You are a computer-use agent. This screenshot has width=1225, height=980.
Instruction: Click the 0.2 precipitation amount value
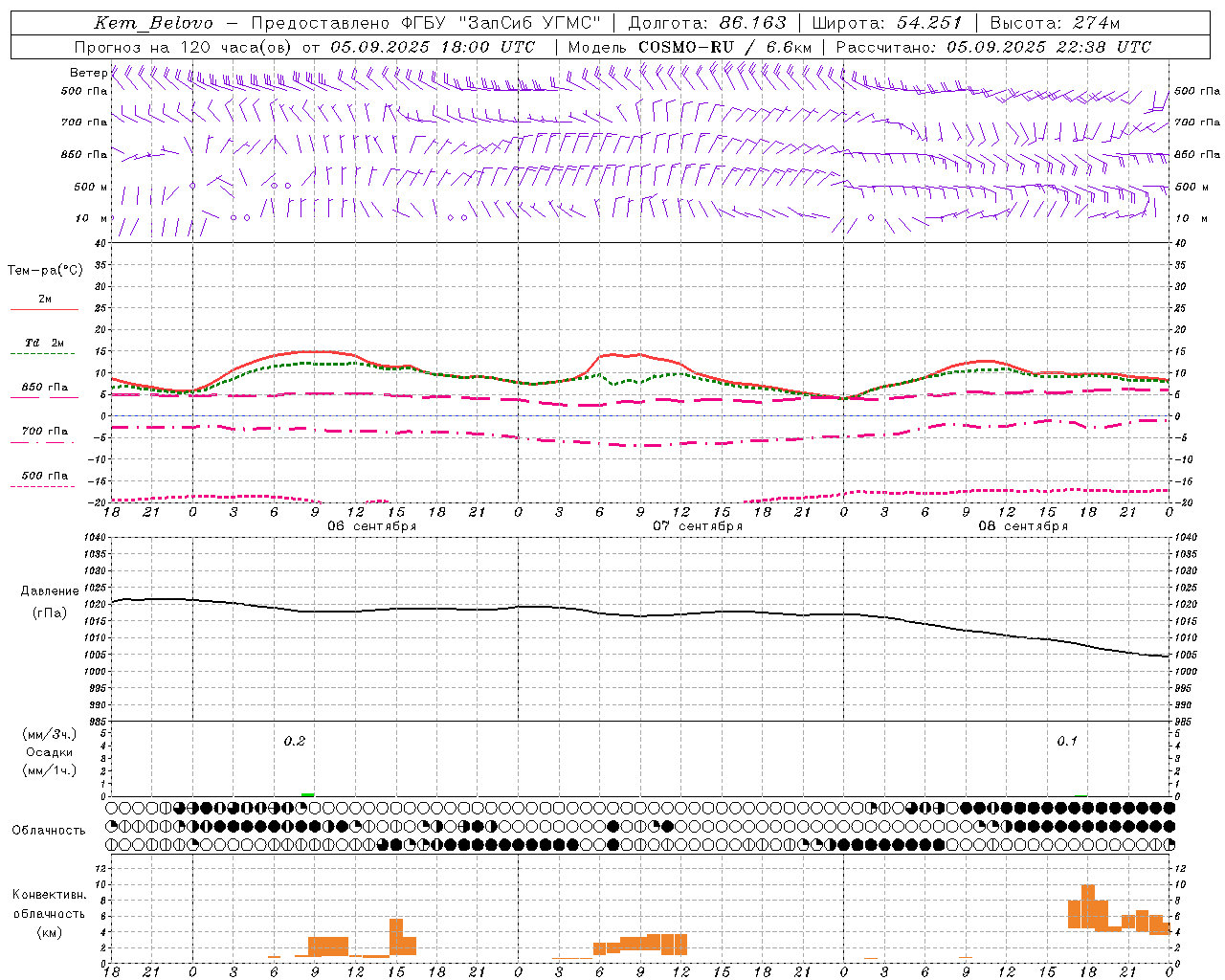295,742
